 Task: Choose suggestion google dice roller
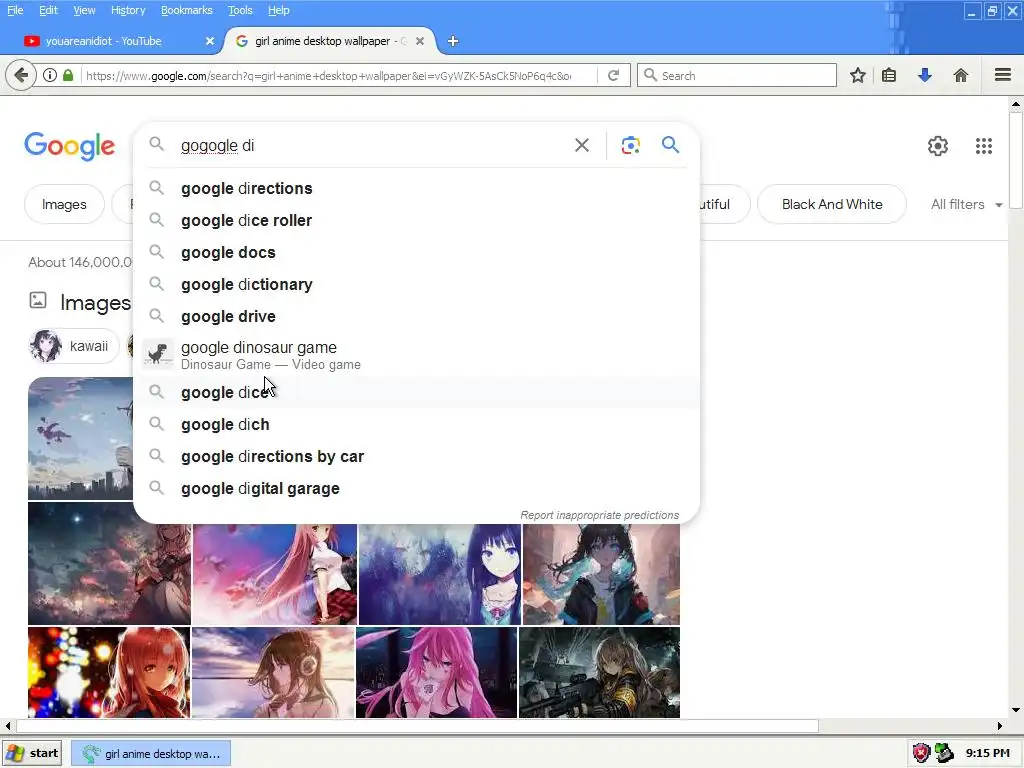[x=417, y=220]
